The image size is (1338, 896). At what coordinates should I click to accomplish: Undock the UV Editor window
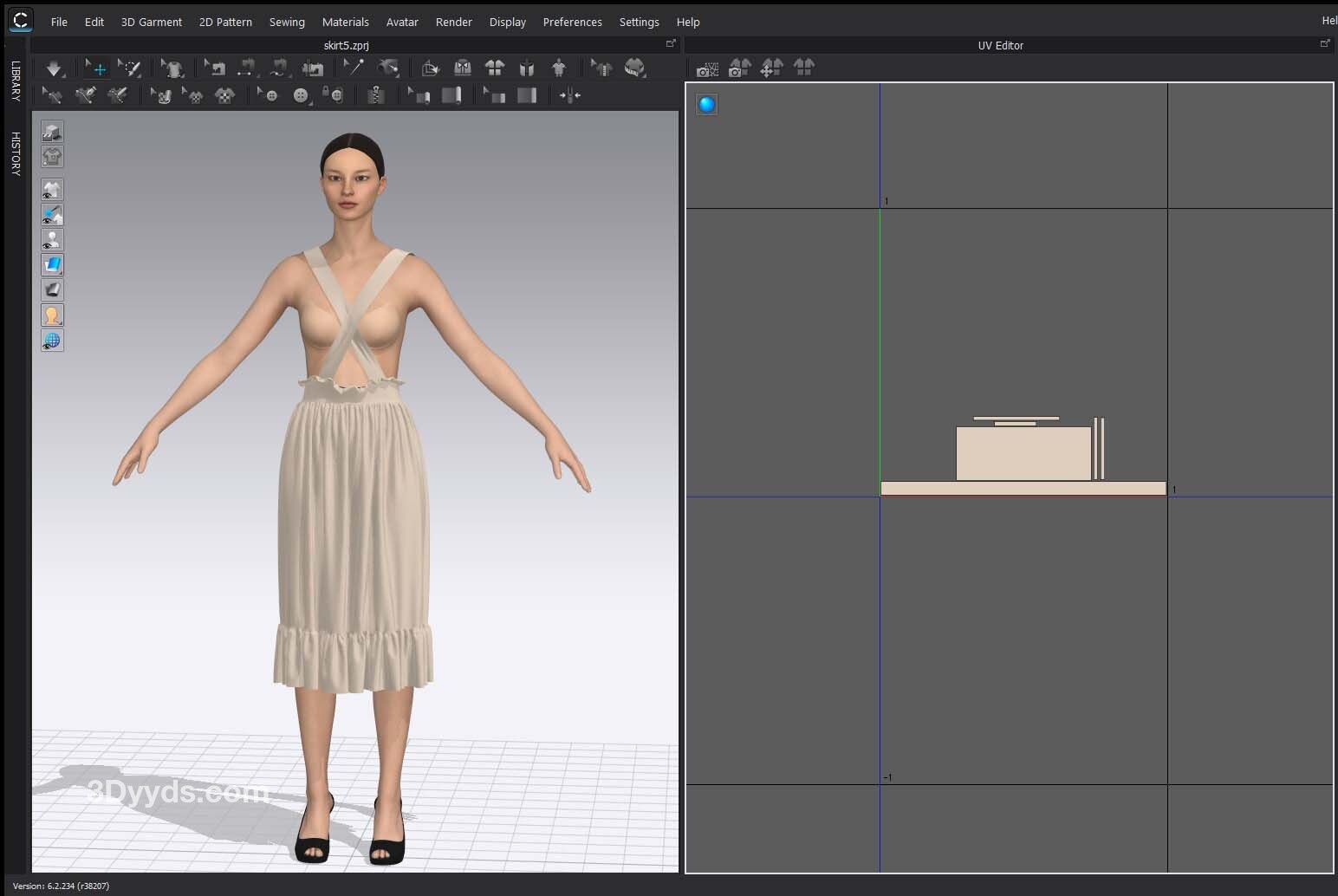[1324, 43]
